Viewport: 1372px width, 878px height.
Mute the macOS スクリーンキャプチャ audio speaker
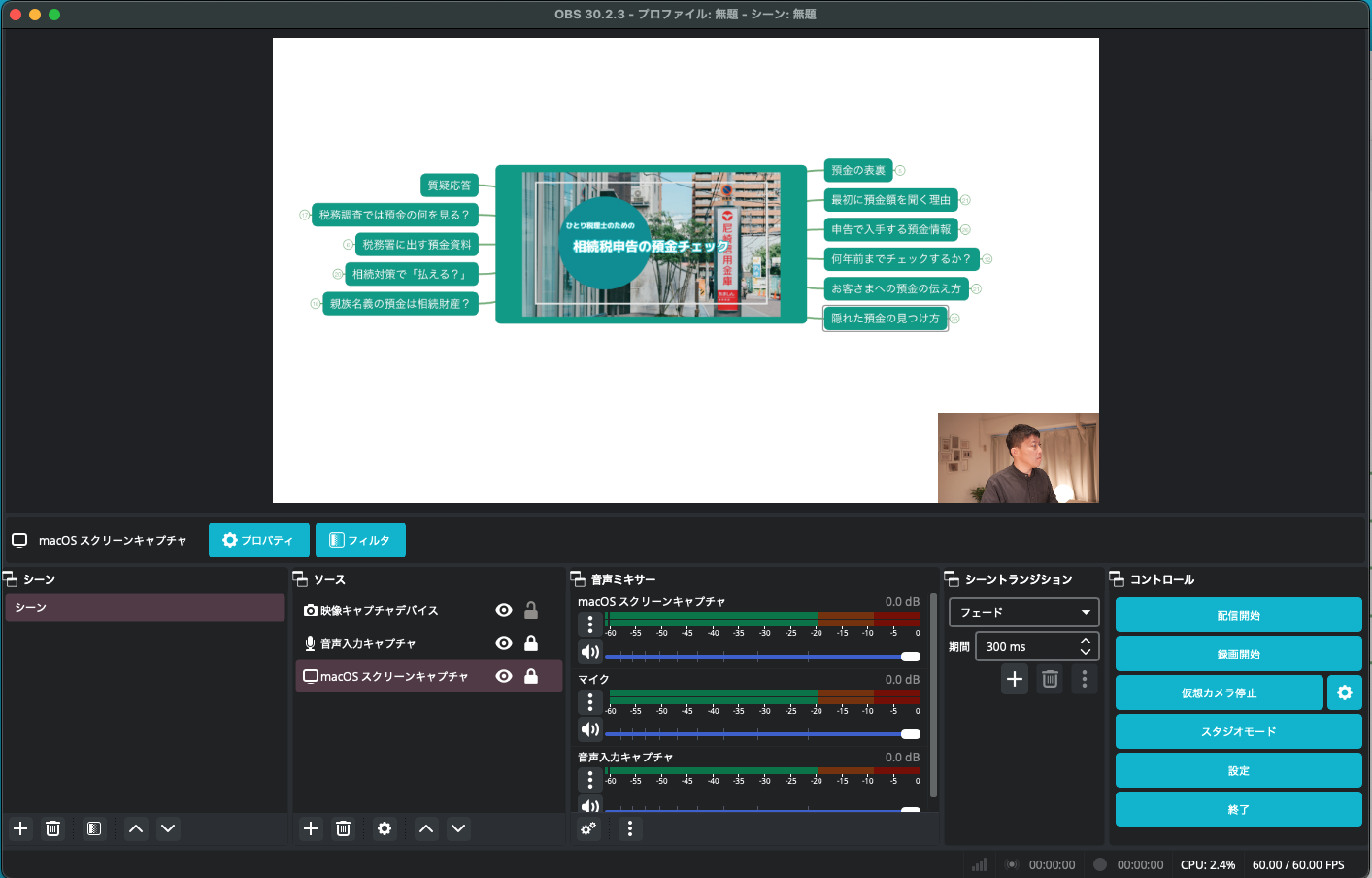589,652
